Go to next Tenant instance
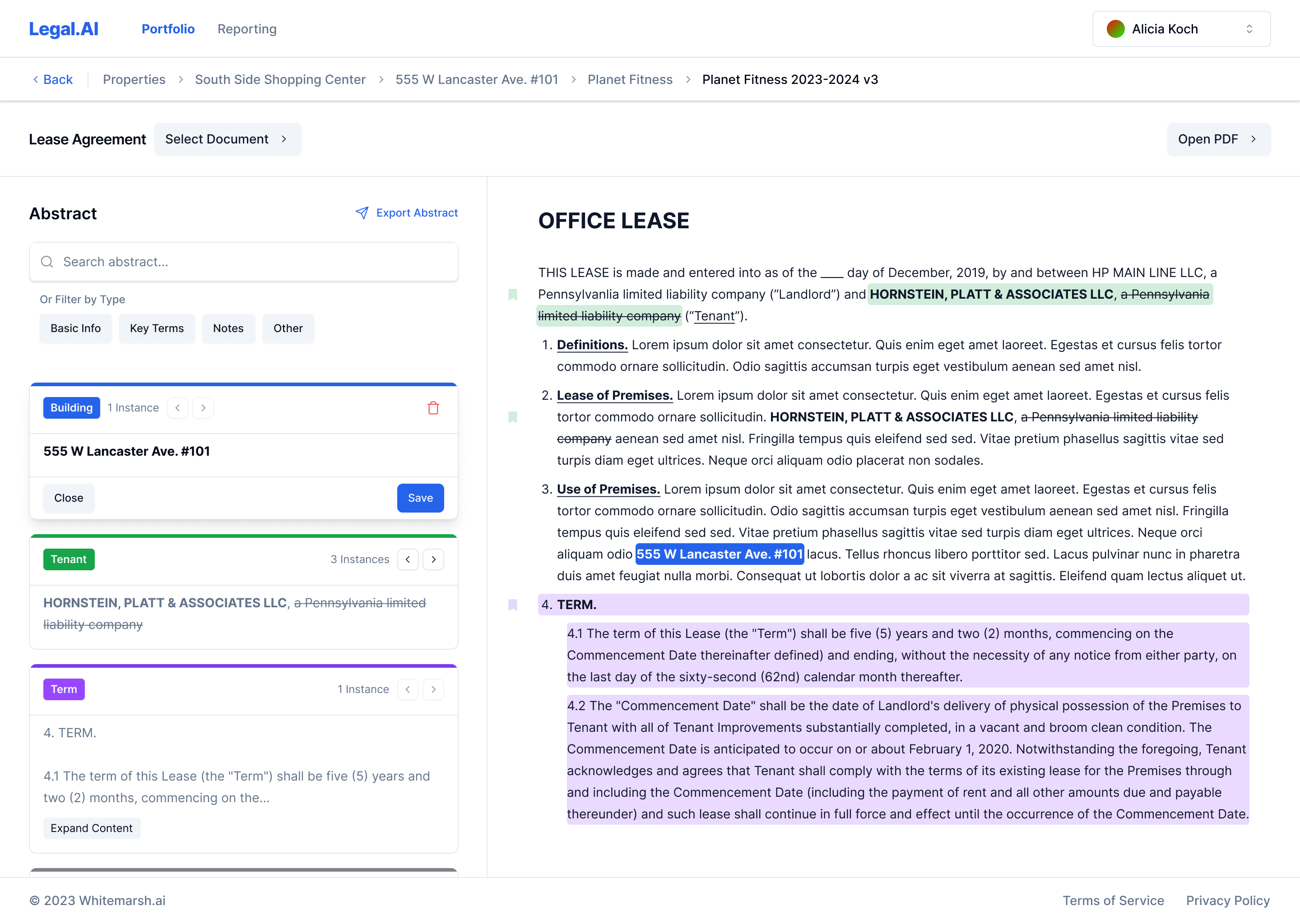 coord(434,559)
